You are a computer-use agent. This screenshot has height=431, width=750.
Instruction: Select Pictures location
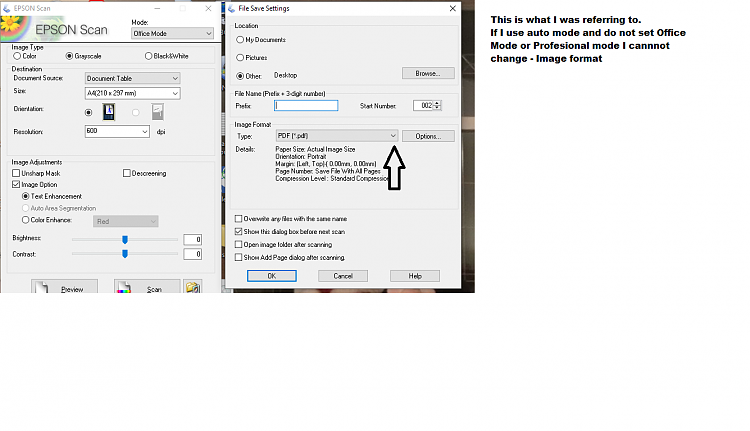tap(240, 57)
